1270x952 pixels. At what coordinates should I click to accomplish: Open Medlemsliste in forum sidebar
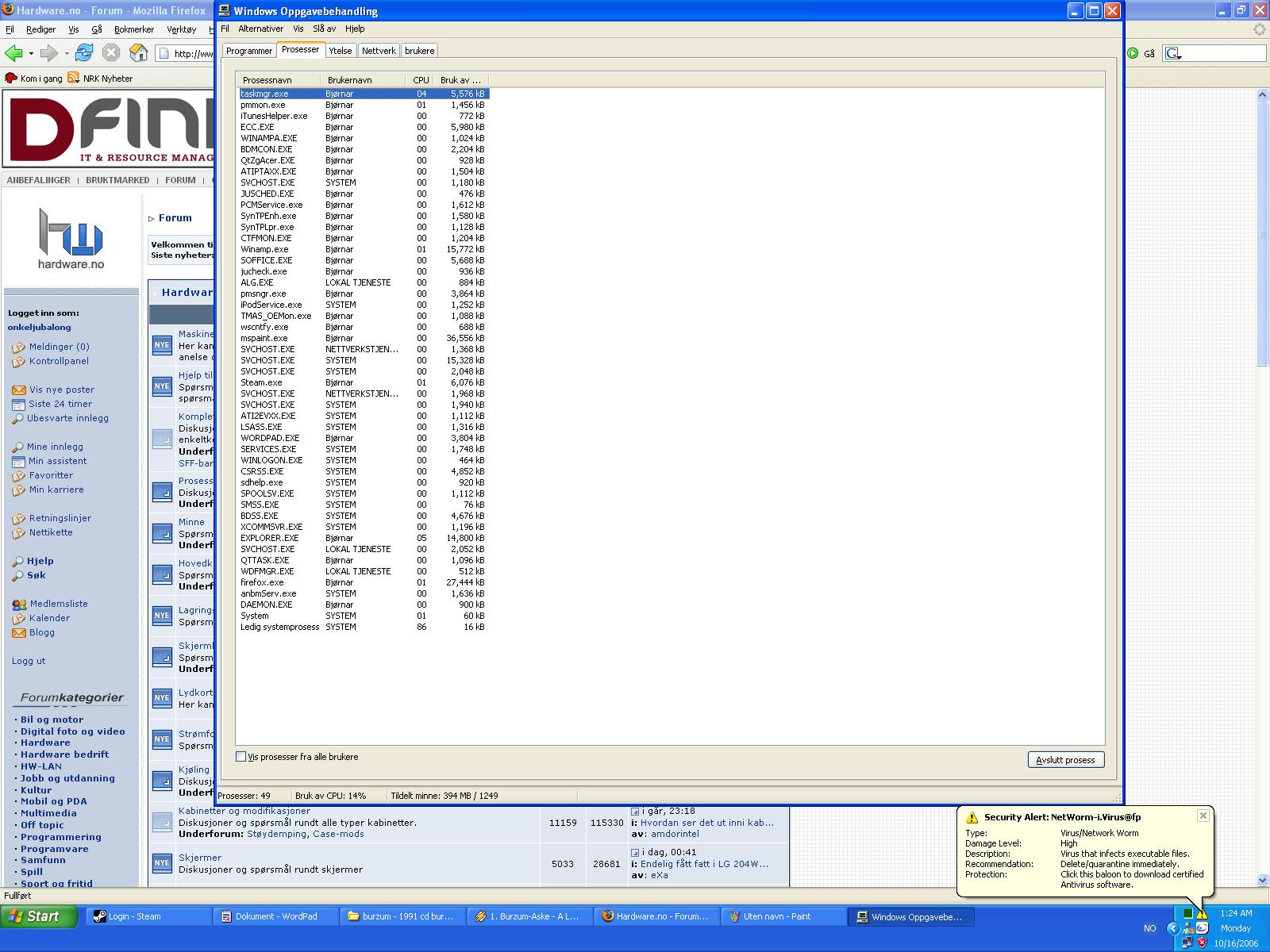click(59, 604)
